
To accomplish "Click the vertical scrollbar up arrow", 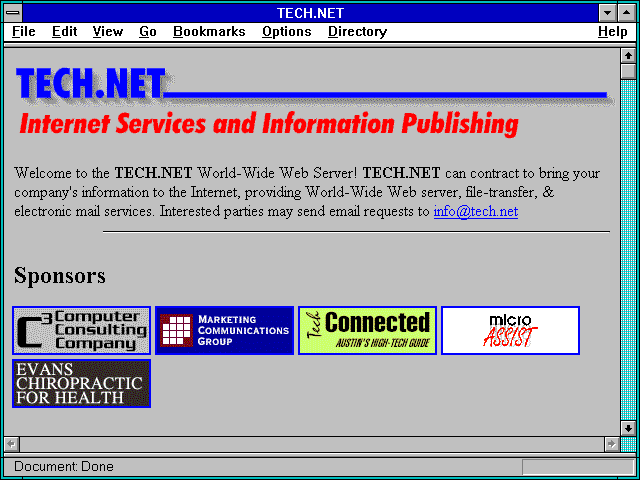I will pos(628,56).
